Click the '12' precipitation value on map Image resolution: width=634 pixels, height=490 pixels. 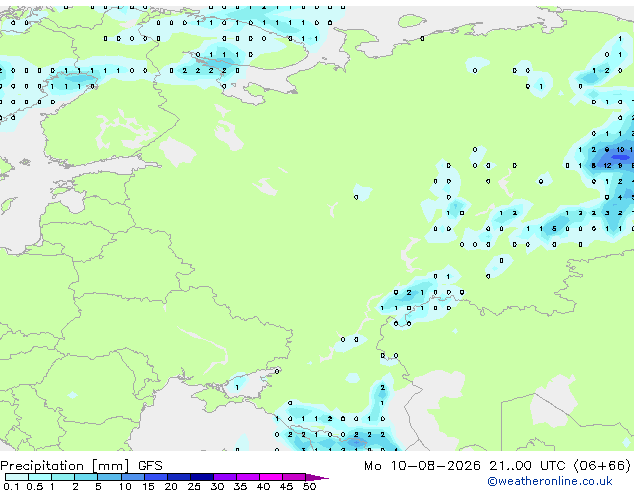tap(607, 165)
